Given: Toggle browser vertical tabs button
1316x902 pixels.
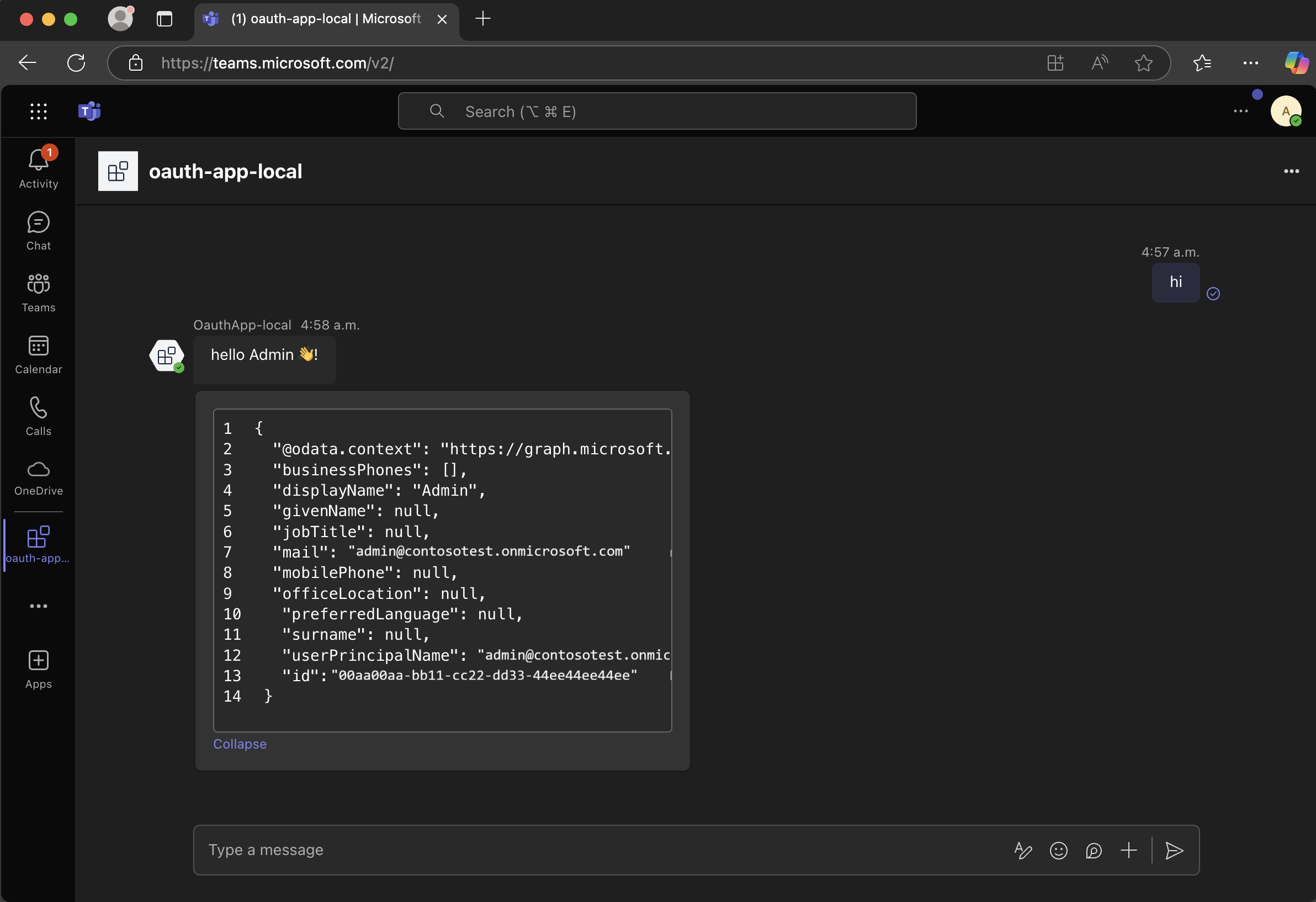Looking at the screenshot, I should coord(164,19).
